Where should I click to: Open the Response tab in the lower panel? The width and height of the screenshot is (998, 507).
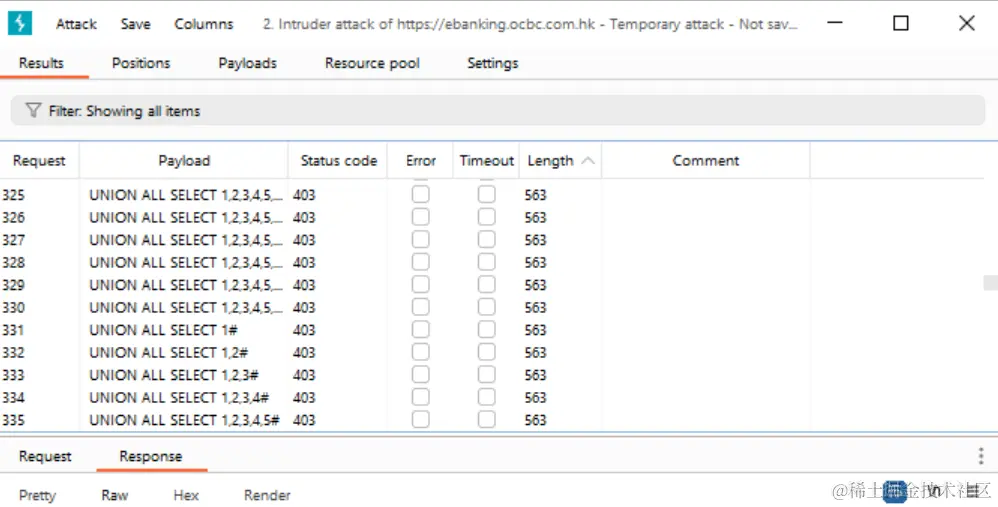click(151, 456)
